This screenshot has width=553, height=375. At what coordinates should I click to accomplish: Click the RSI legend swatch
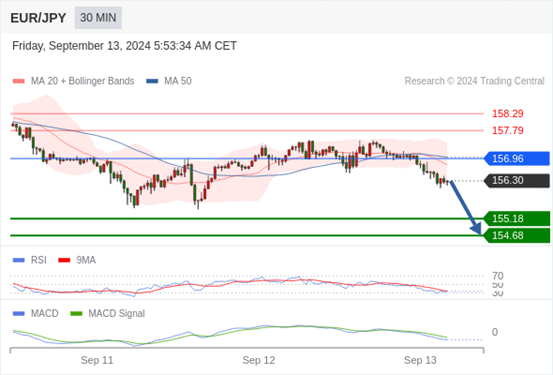click(x=19, y=260)
